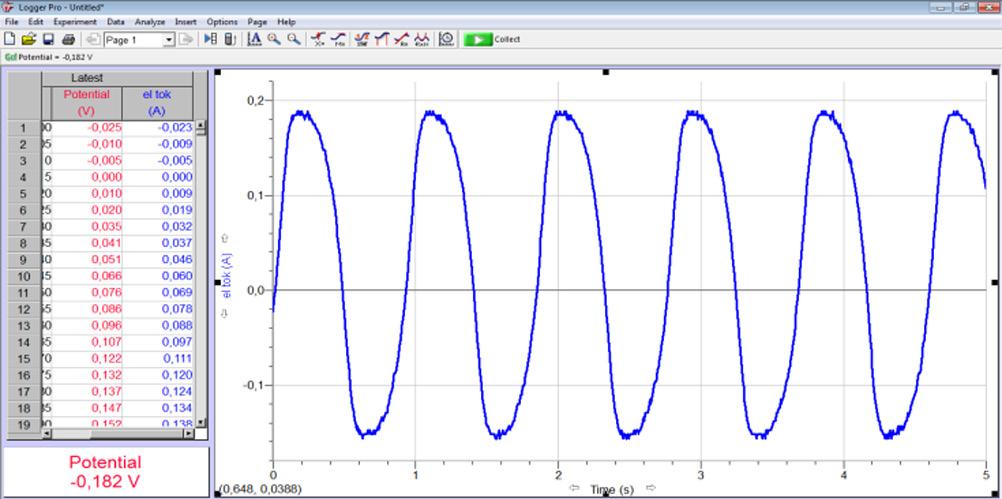Open the Edit menu
1002x499 pixels.
tap(36, 21)
